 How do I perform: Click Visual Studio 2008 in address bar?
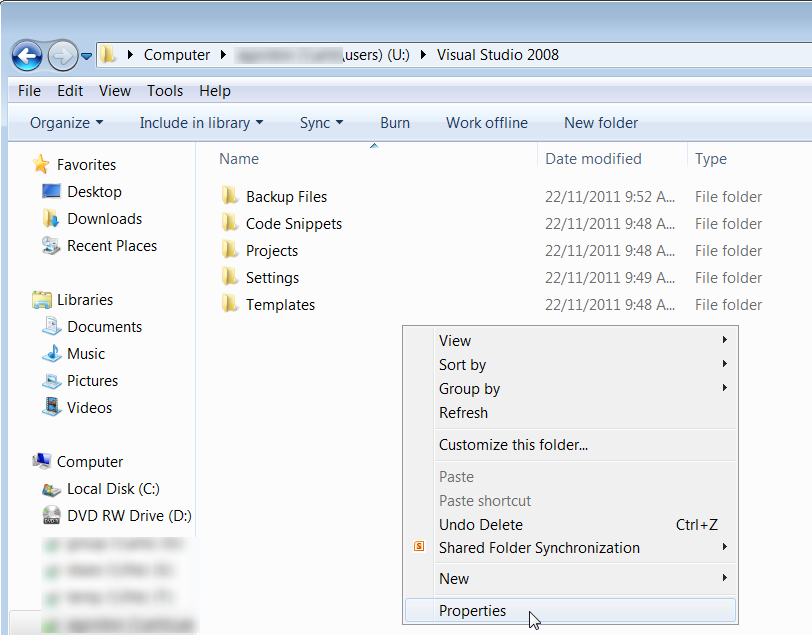(498, 54)
